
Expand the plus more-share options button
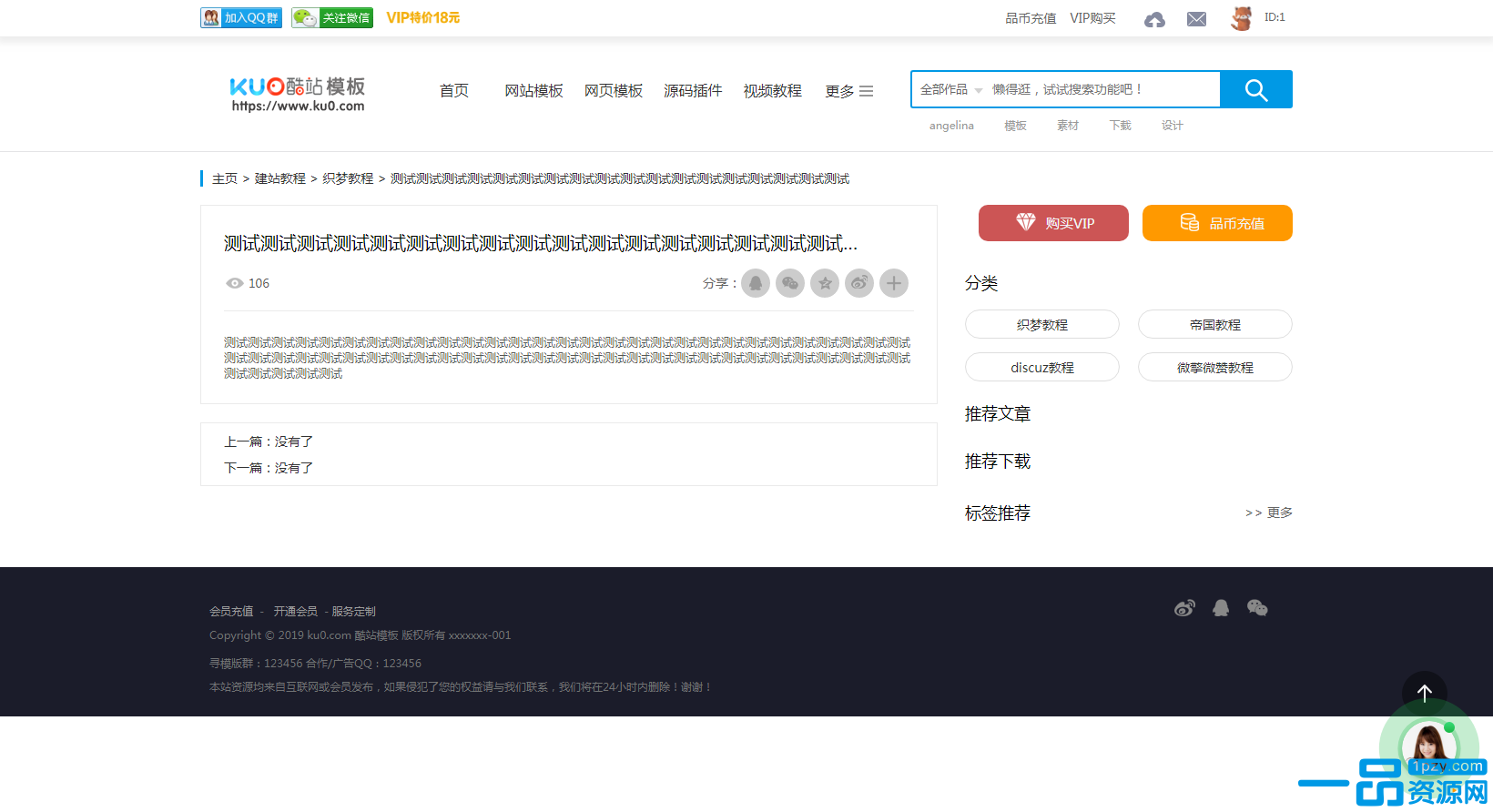click(894, 283)
